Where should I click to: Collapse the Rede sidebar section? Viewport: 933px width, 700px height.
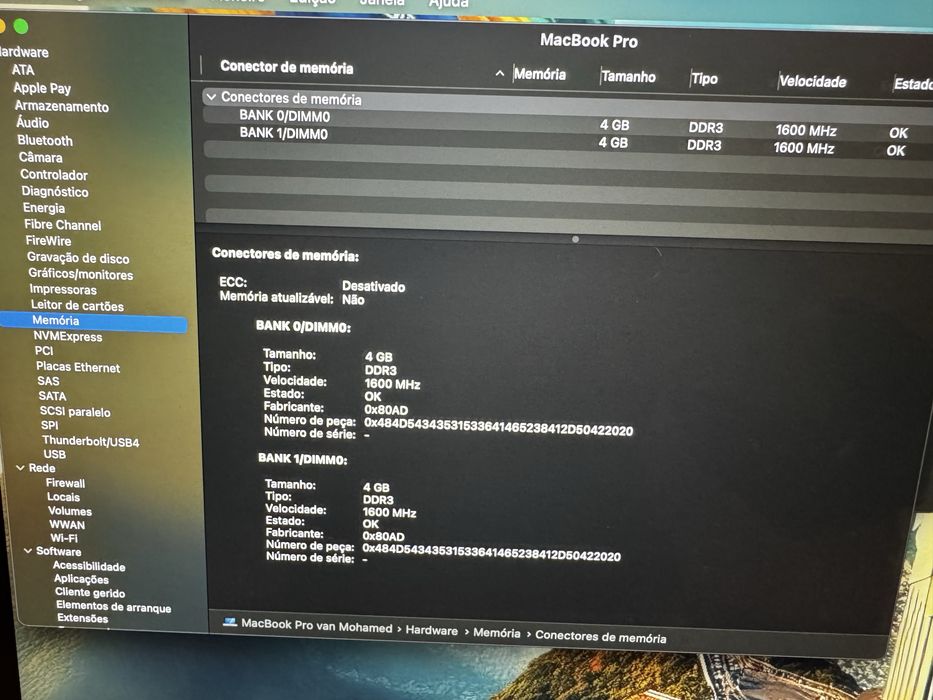pyautogui.click(x=20, y=468)
